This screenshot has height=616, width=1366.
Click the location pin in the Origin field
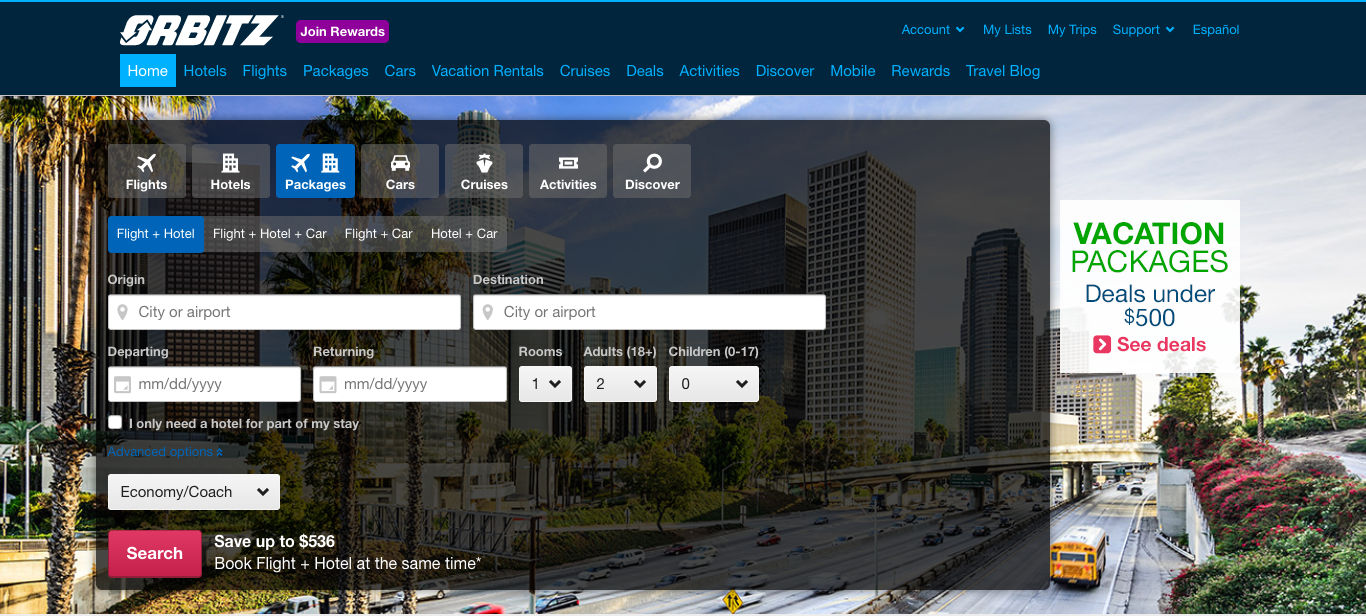coord(122,312)
